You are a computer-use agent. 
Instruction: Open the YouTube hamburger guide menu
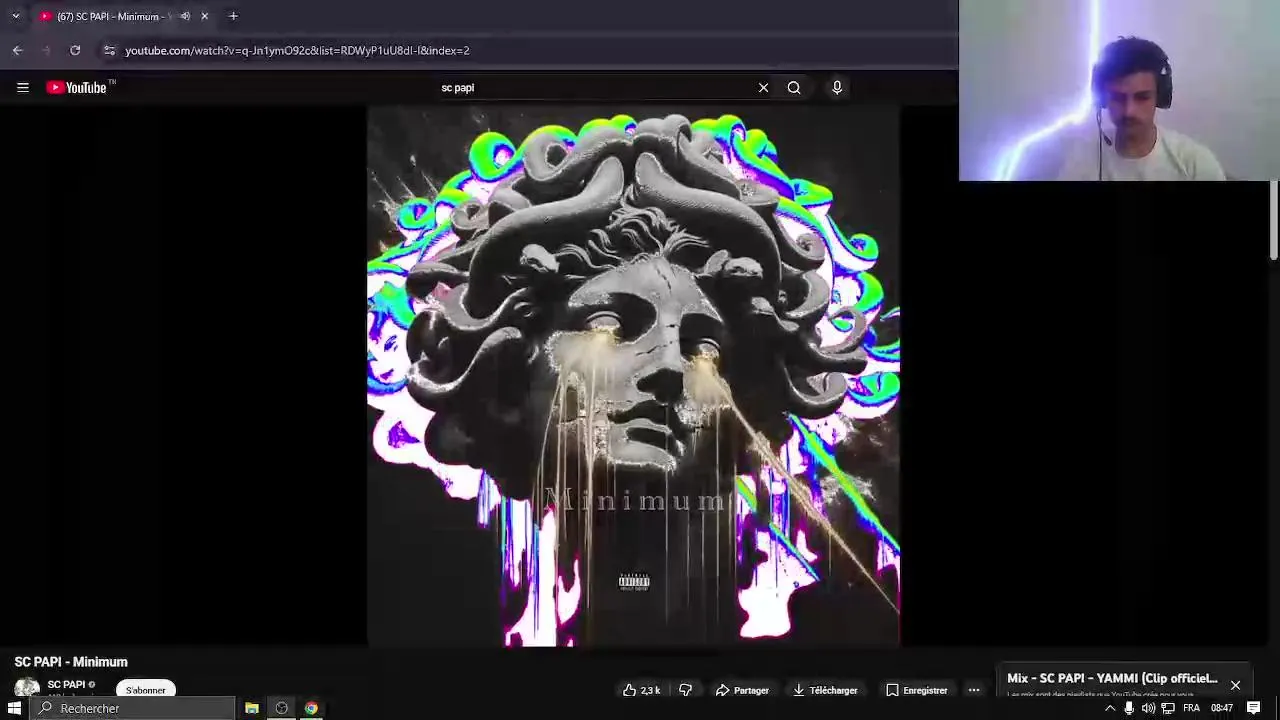(22, 88)
